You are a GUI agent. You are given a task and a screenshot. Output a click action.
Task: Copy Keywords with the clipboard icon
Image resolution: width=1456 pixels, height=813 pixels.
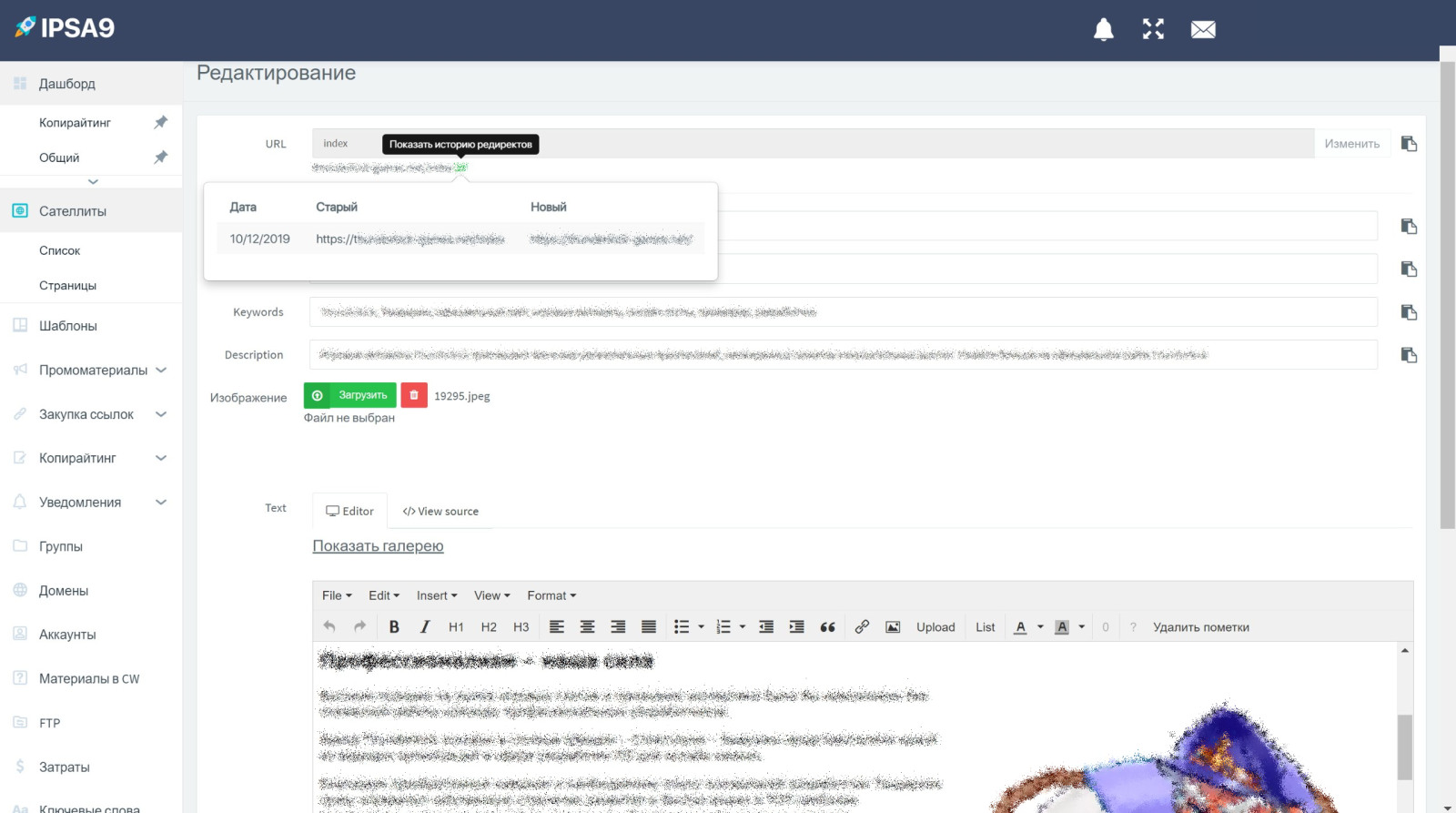(1409, 312)
